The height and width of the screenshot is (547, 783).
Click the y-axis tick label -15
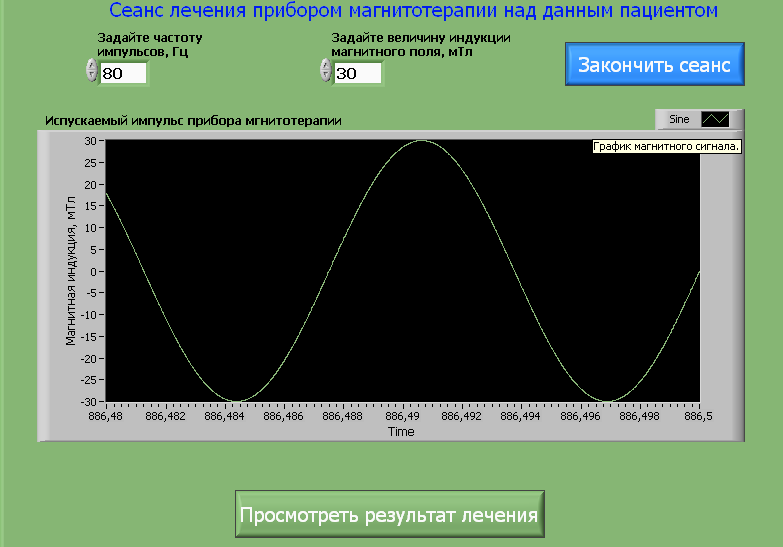88,337
